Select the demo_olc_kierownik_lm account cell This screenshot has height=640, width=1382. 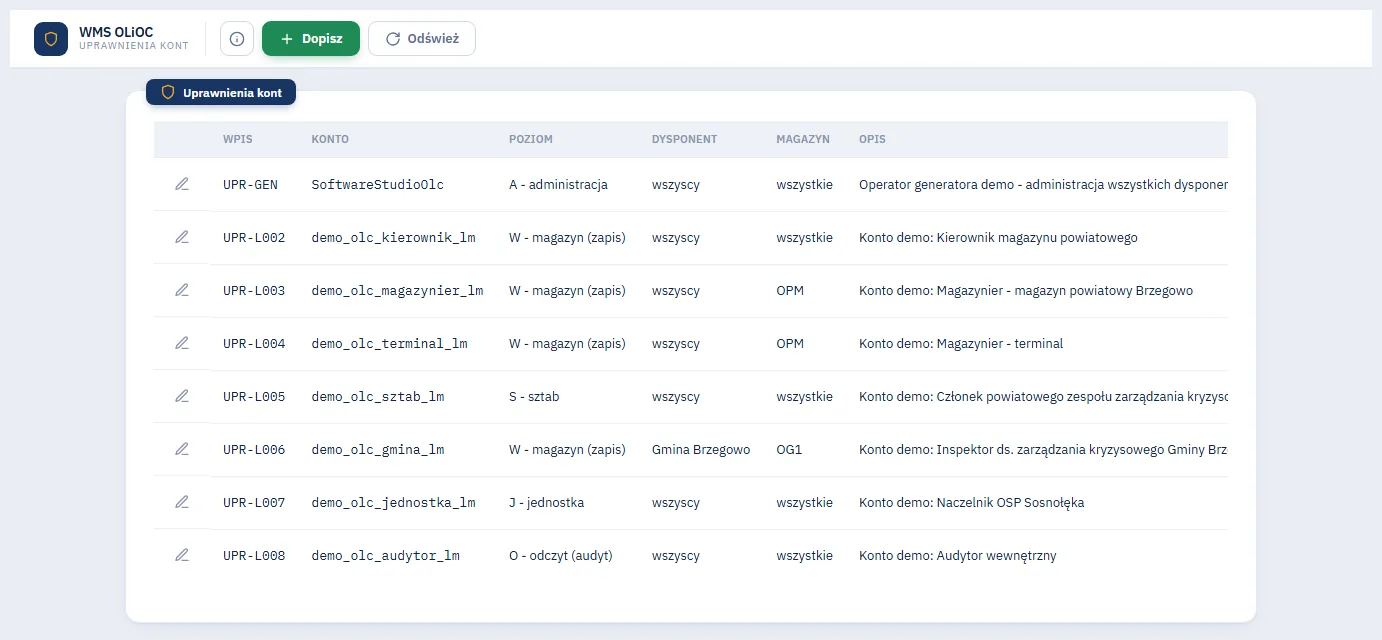(394, 238)
